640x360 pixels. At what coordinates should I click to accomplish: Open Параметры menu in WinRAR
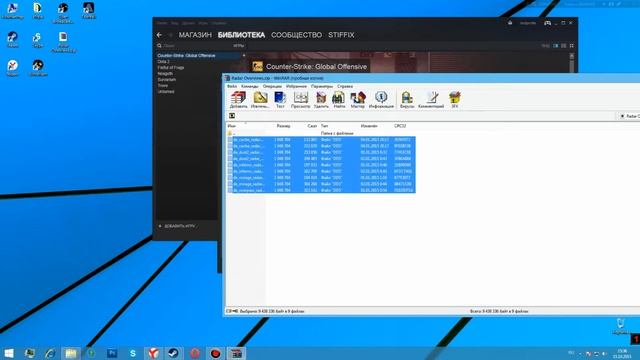322,87
